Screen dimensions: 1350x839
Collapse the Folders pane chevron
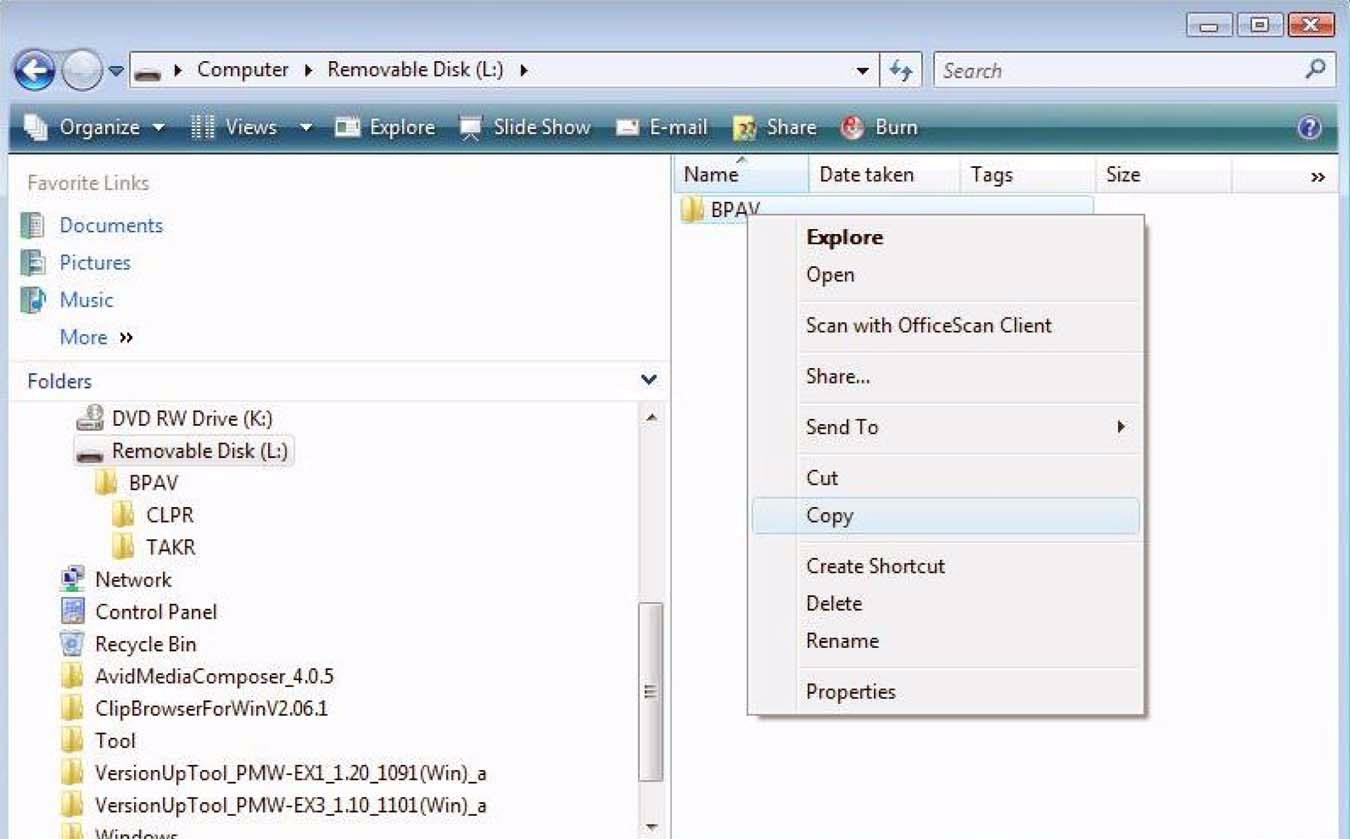[649, 380]
